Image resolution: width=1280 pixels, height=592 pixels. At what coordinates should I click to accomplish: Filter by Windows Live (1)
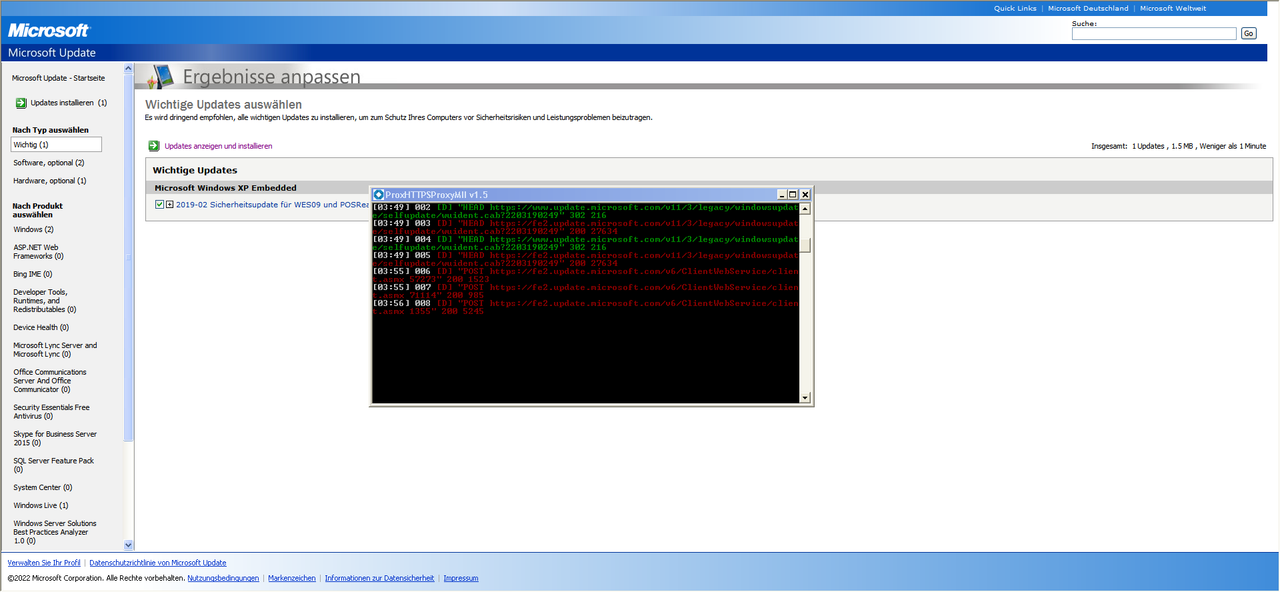pyautogui.click(x=41, y=506)
